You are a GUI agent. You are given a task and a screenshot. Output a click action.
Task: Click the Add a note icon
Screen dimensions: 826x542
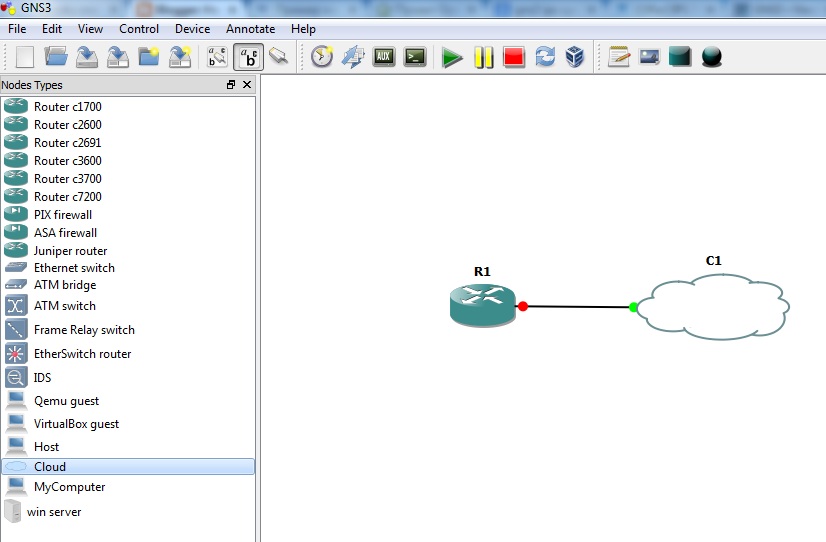619,56
